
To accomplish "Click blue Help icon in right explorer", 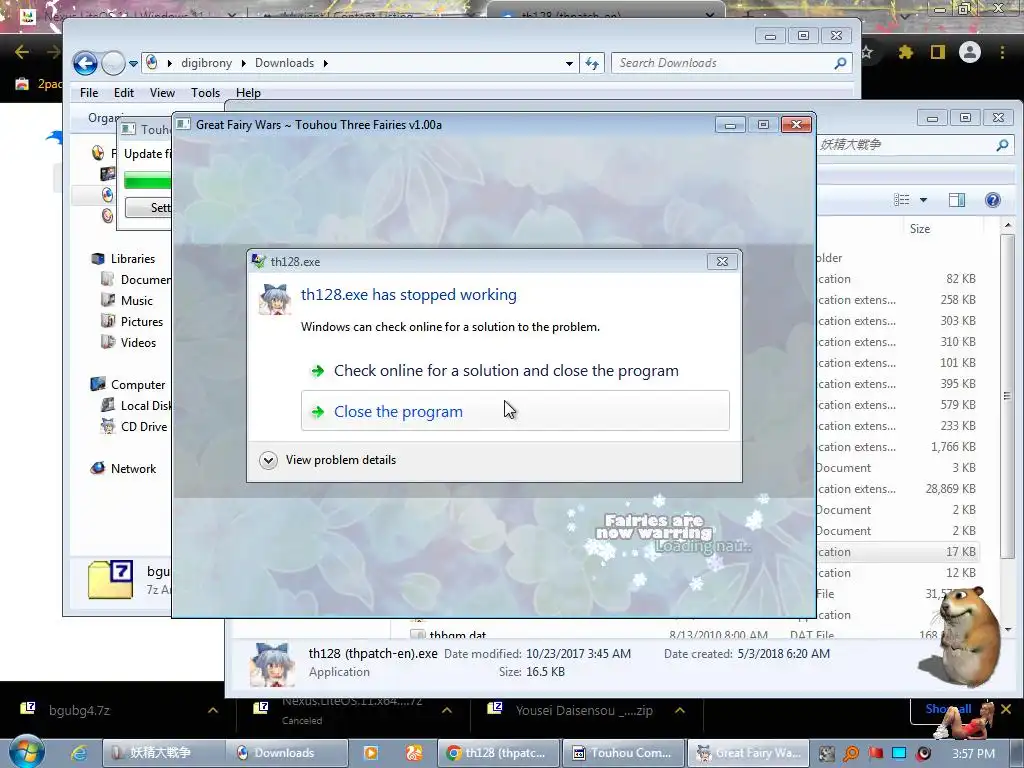I will click(x=992, y=200).
